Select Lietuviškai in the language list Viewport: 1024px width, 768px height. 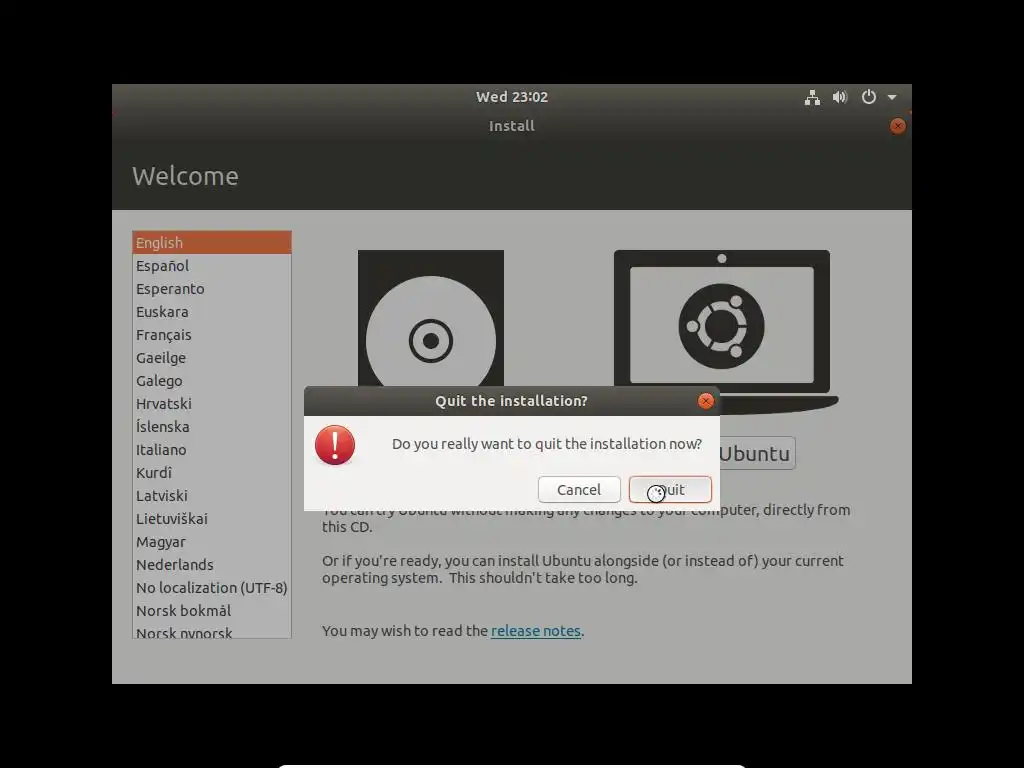(x=212, y=519)
